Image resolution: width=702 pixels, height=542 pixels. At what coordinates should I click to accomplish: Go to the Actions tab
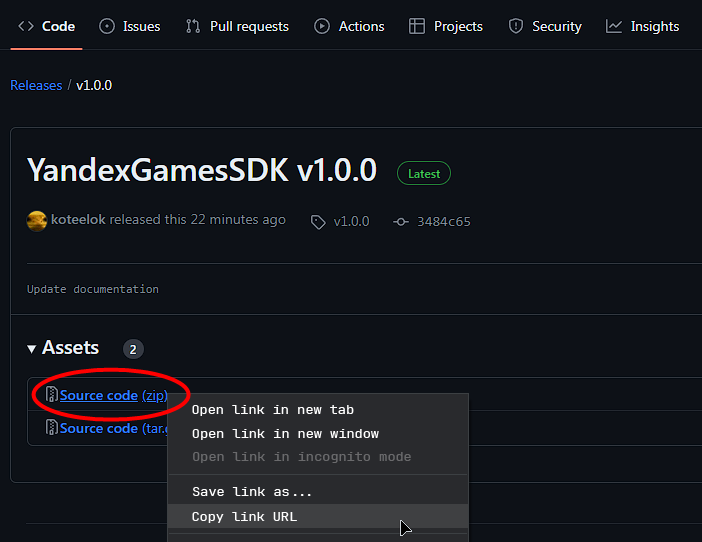click(x=349, y=26)
